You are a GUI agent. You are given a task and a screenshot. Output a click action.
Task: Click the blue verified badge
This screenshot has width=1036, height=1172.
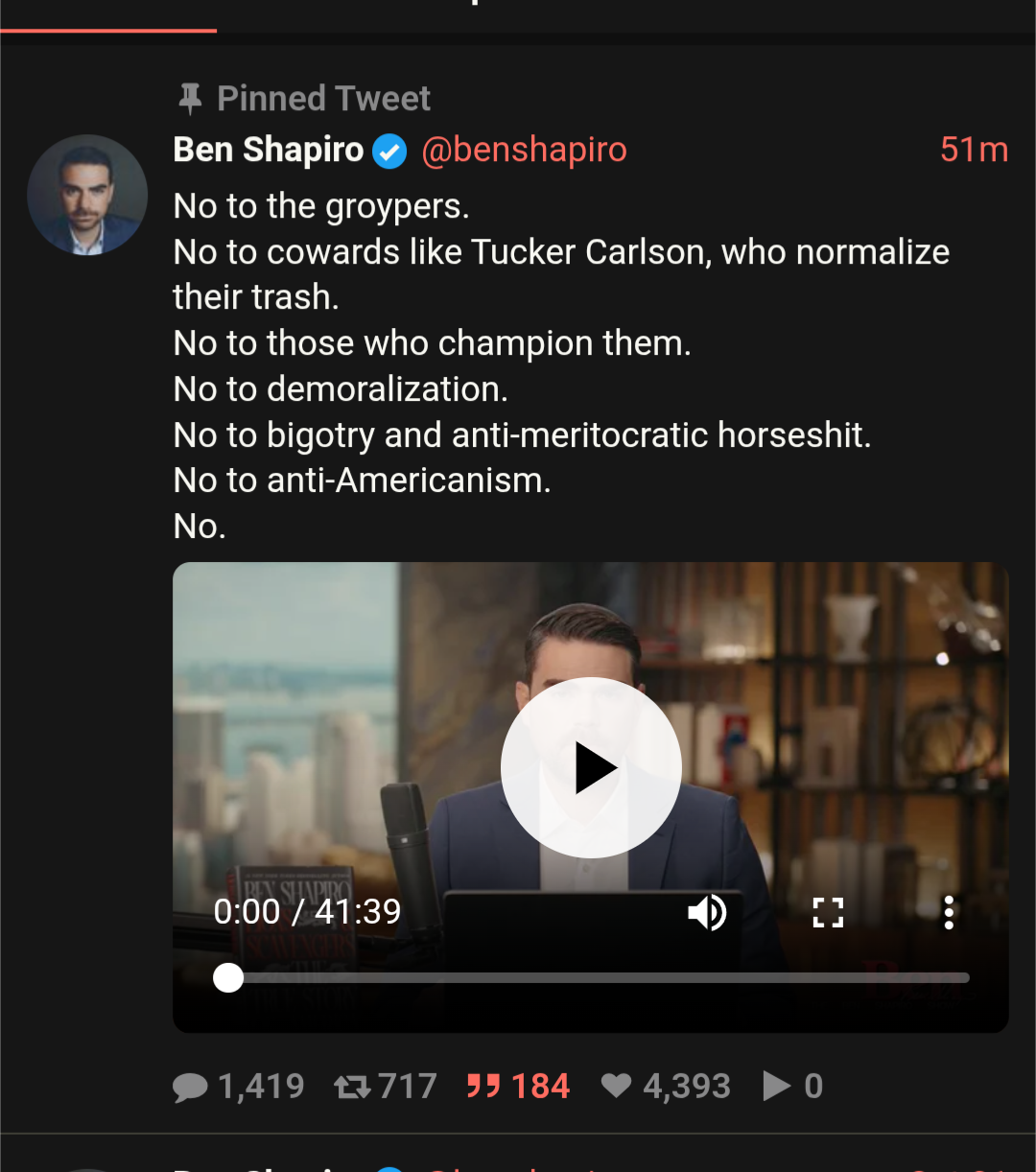click(x=389, y=152)
